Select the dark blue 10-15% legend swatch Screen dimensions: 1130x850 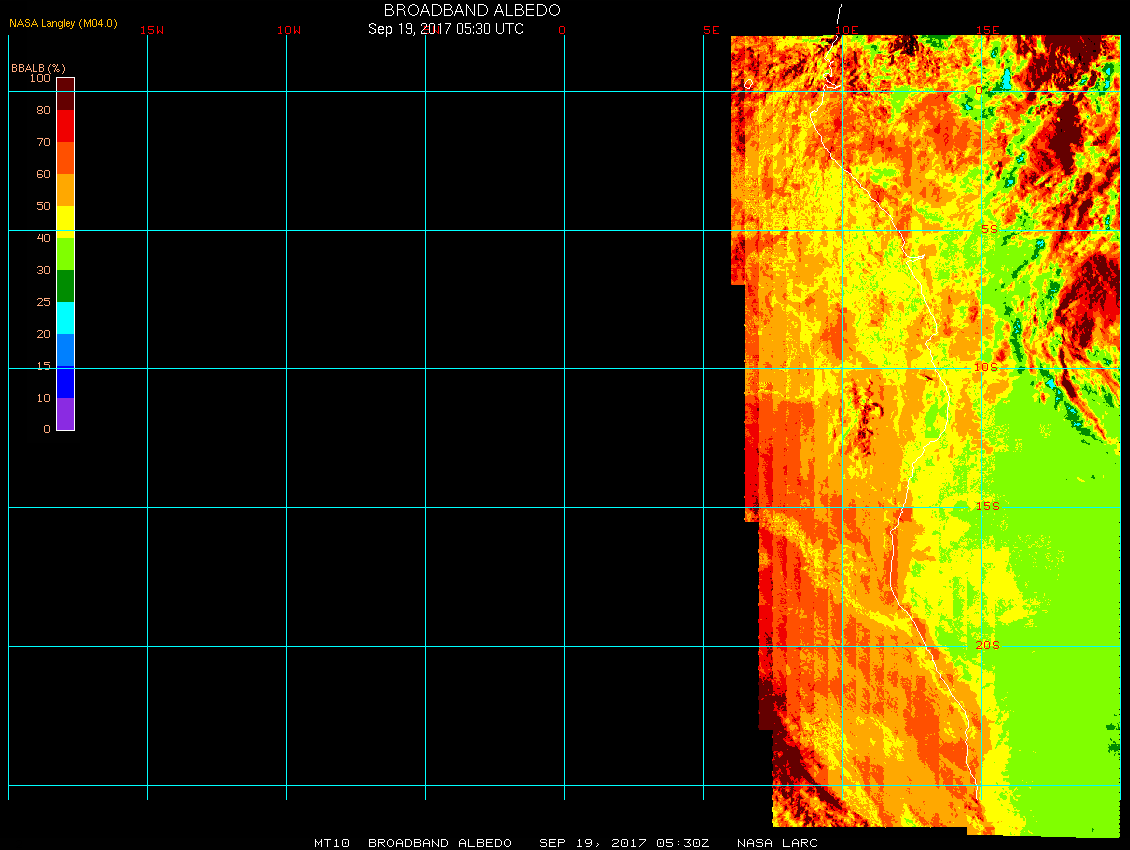[65, 382]
